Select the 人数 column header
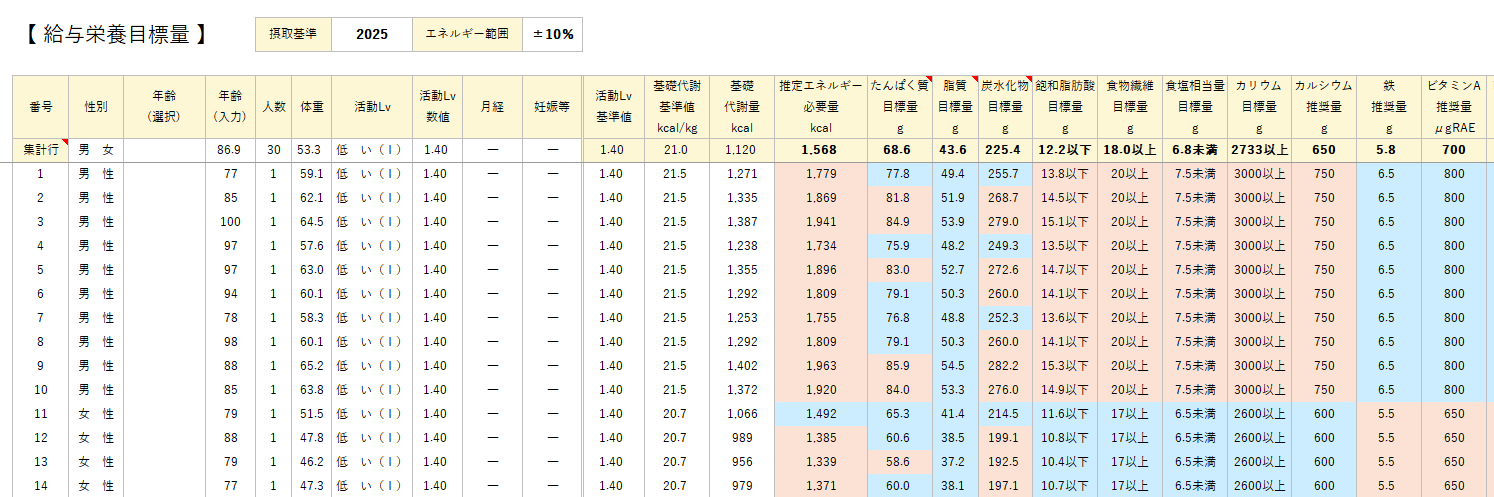This screenshot has width=1494, height=497. pyautogui.click(x=274, y=106)
